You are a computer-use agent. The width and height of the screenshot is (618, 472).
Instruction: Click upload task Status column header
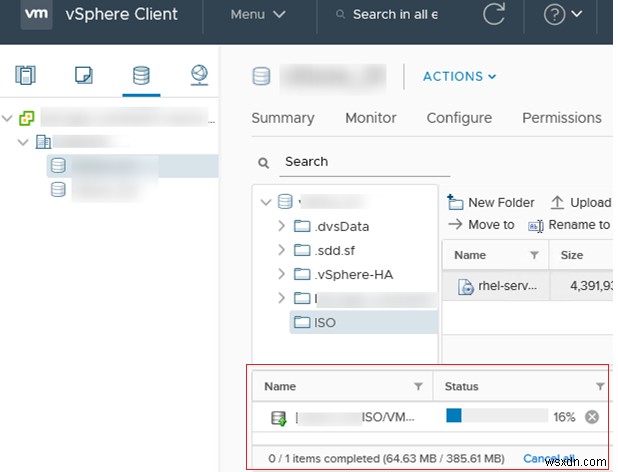[462, 387]
